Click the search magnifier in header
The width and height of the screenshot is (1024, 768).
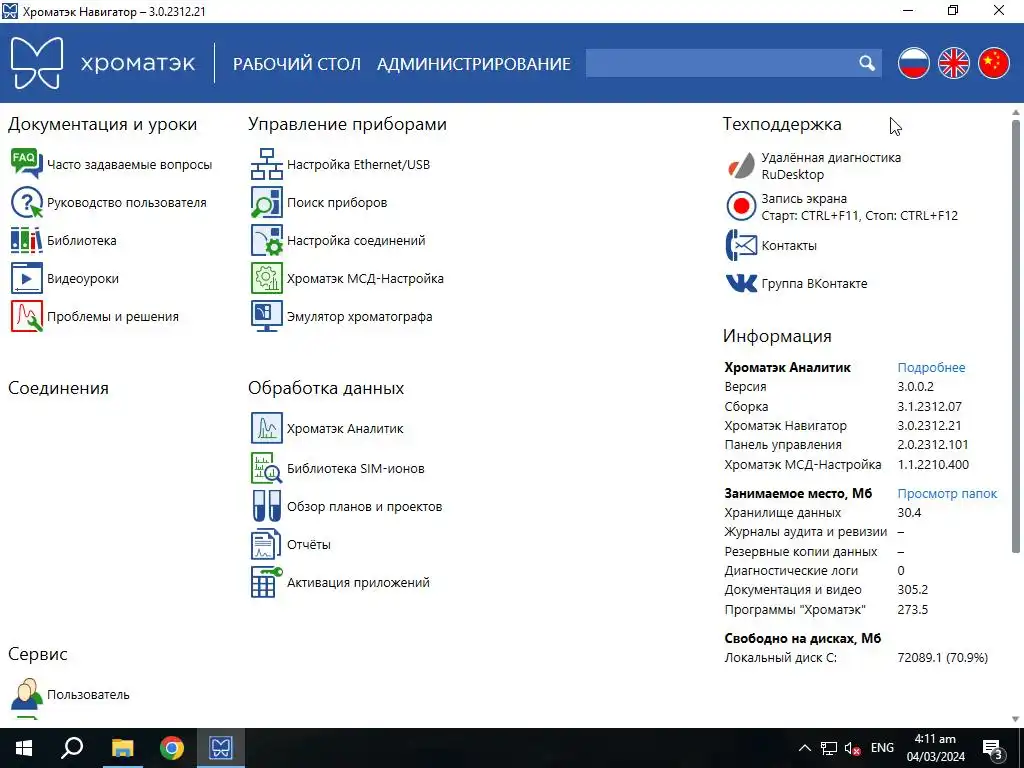tap(867, 63)
